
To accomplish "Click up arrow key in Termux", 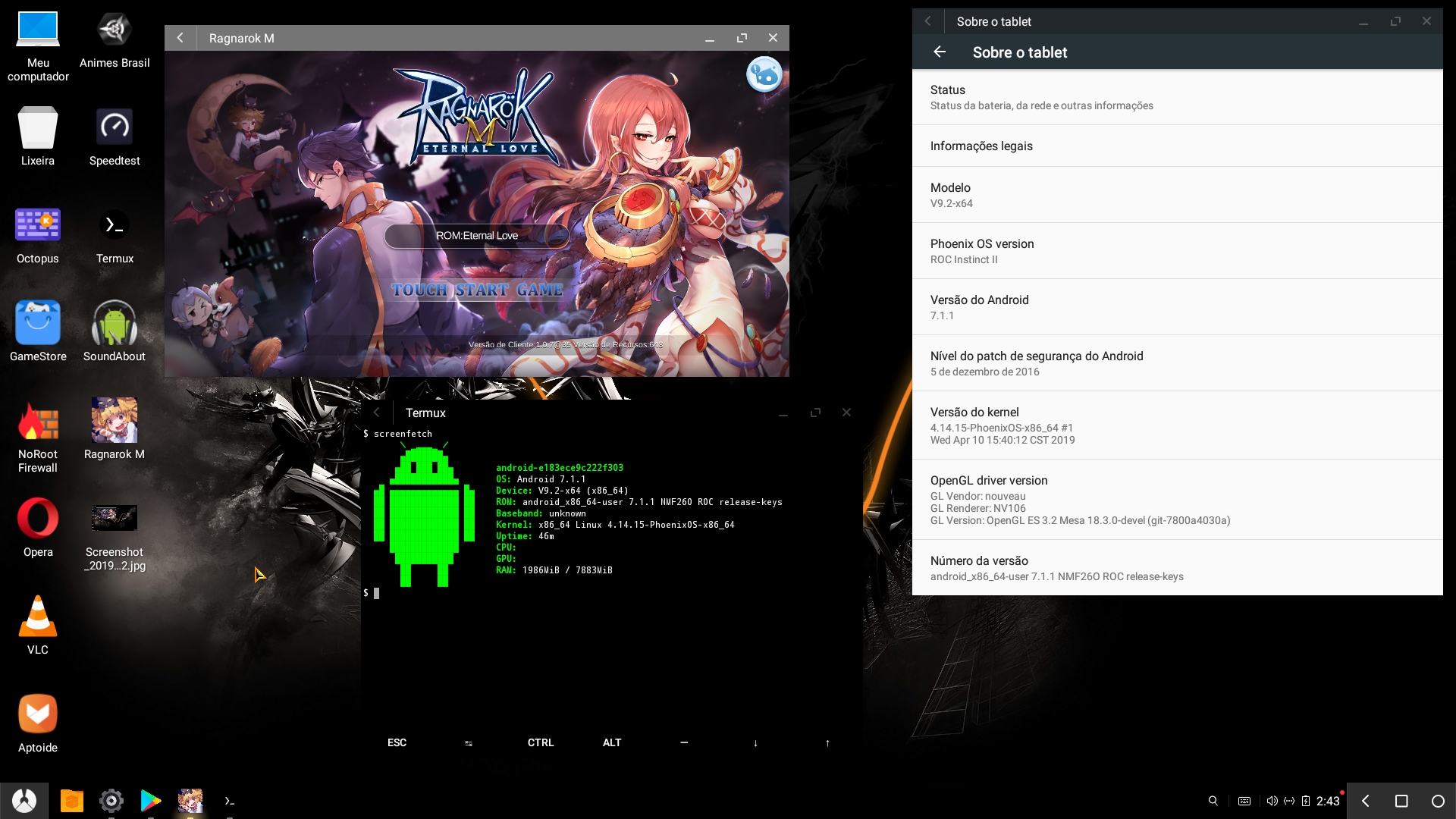I will [x=827, y=743].
